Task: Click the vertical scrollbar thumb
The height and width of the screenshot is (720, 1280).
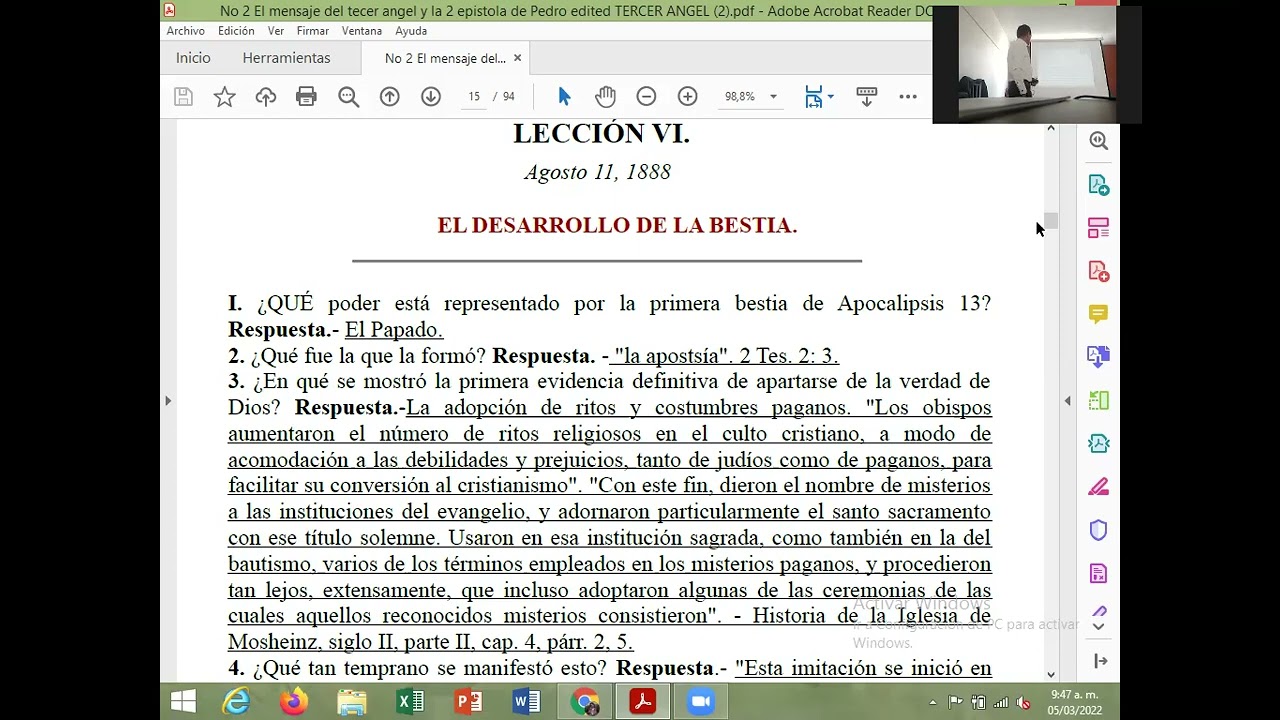Action: [1051, 221]
